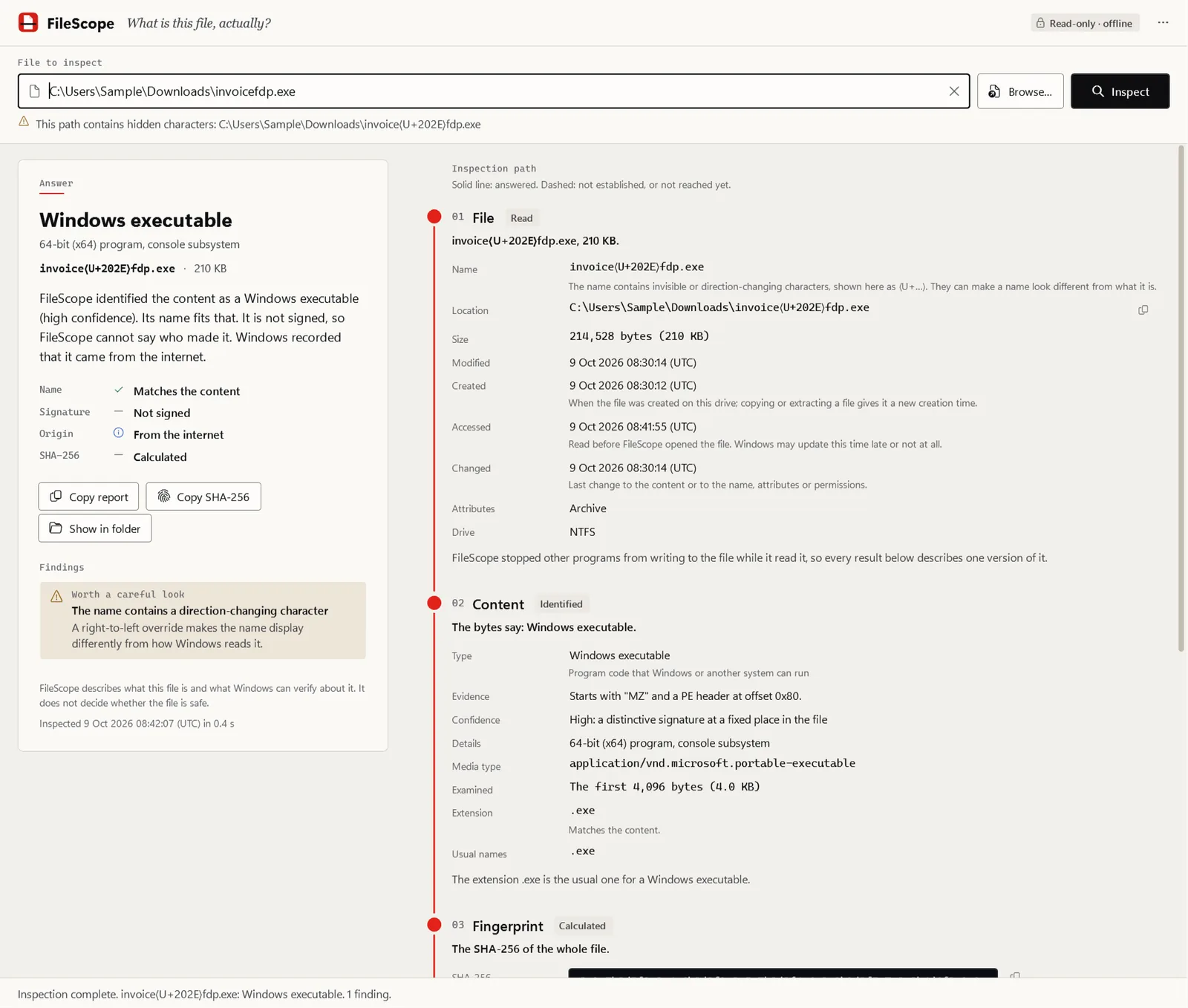This screenshot has width=1188, height=1008.
Task: Click Show in folder button
Action: click(x=95, y=528)
